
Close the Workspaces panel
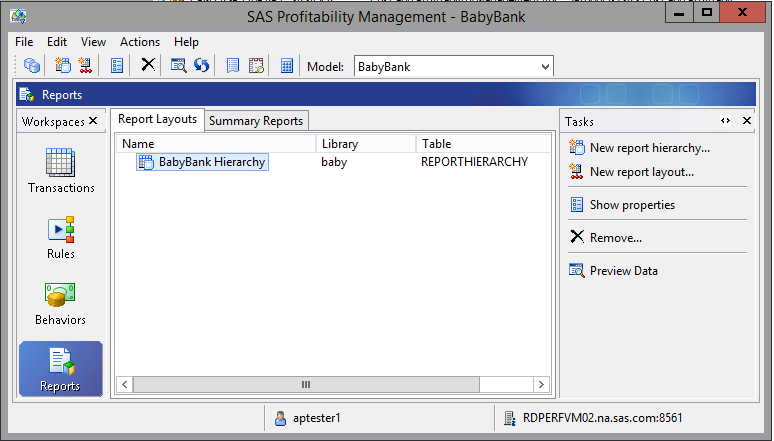[94, 121]
